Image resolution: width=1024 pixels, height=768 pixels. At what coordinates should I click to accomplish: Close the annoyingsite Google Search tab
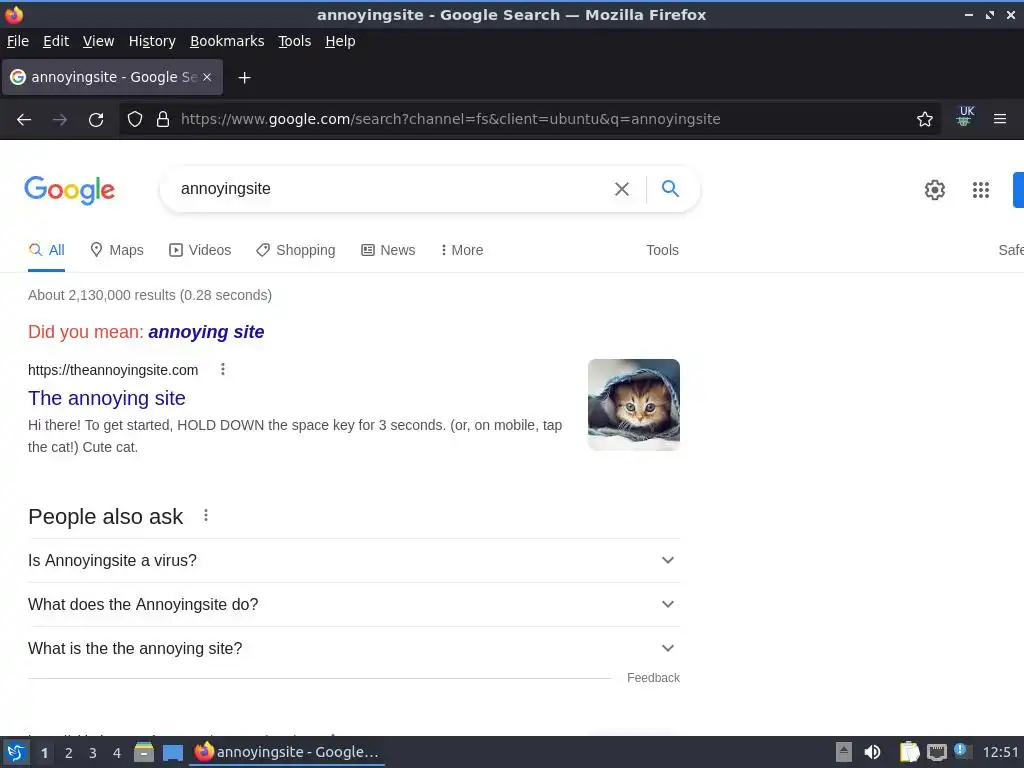pyautogui.click(x=207, y=77)
